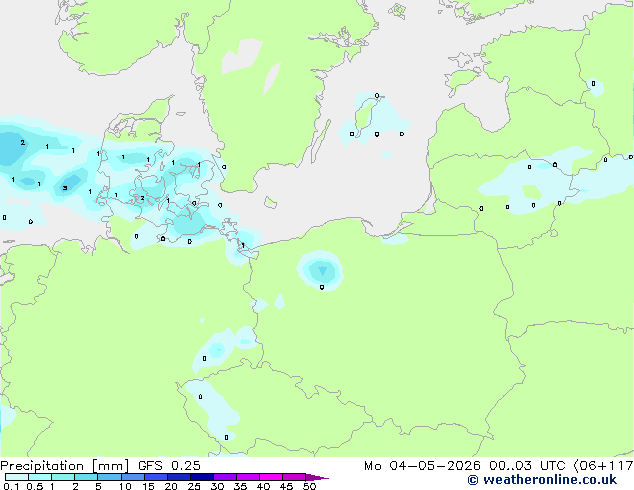Click the '00..03 UTC' time range text
Screen dimensions: 634x490
[x=527, y=466]
